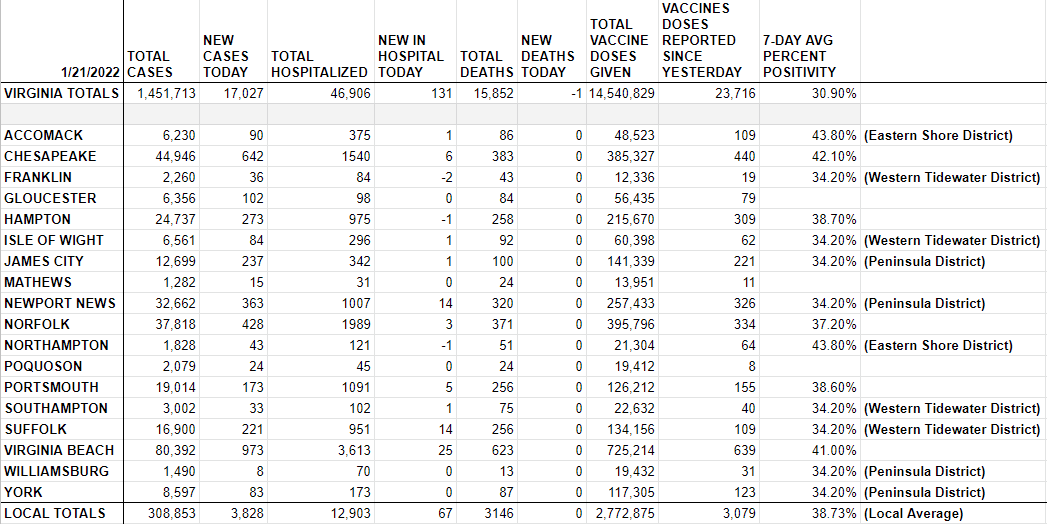The height and width of the screenshot is (524, 1047).
Task: Click Norfolk positivity value 37.20%
Action: (835, 324)
